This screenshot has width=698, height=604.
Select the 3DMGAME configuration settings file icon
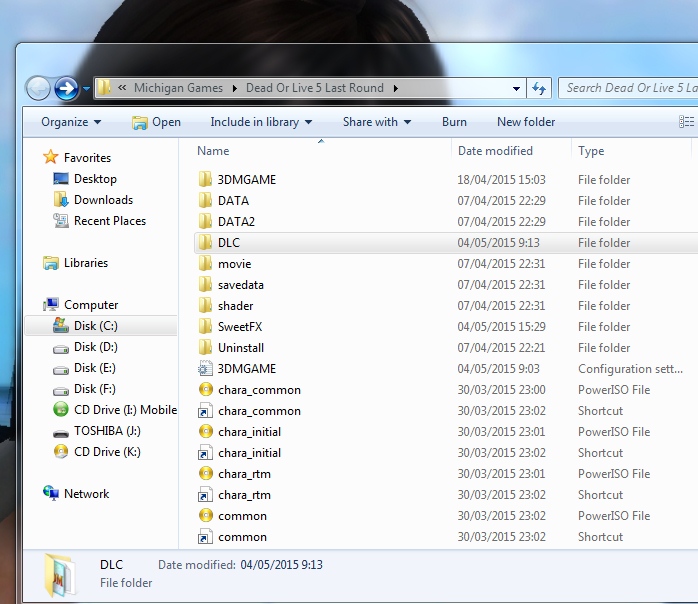click(205, 369)
